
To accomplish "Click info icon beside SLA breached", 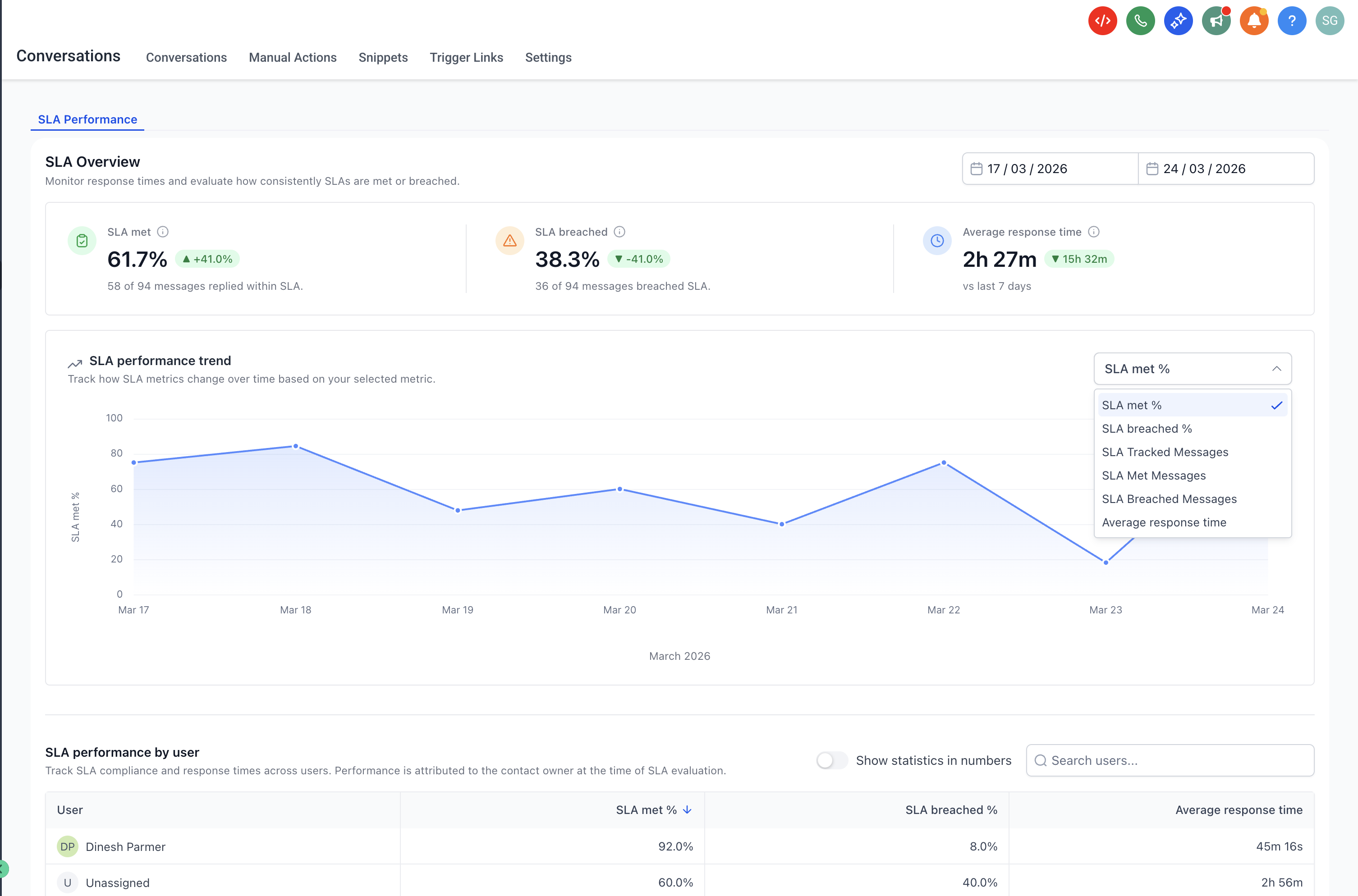I will click(619, 231).
